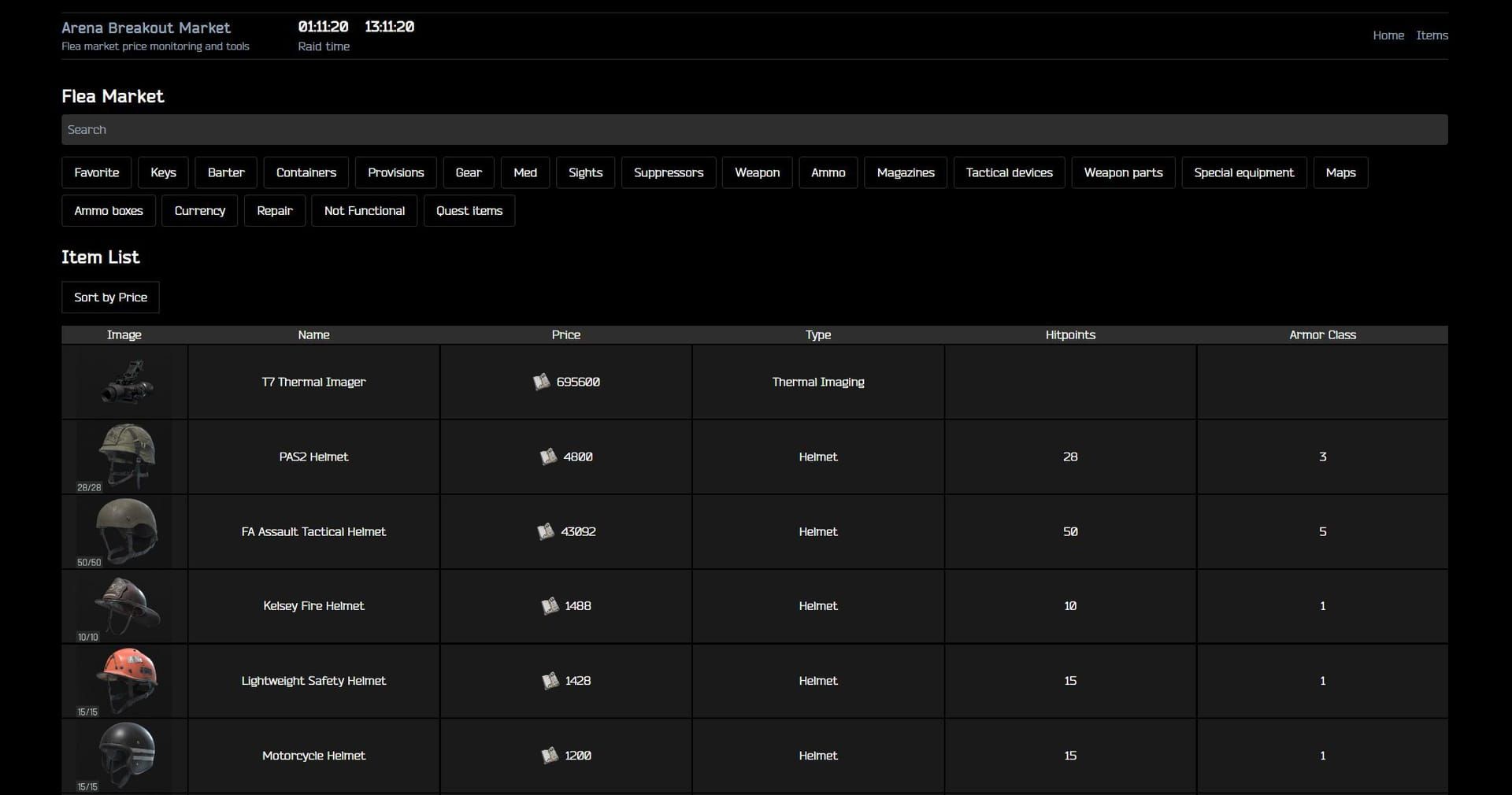The width and height of the screenshot is (1512, 795).
Task: Show Tactical devices items
Action: 1009,172
